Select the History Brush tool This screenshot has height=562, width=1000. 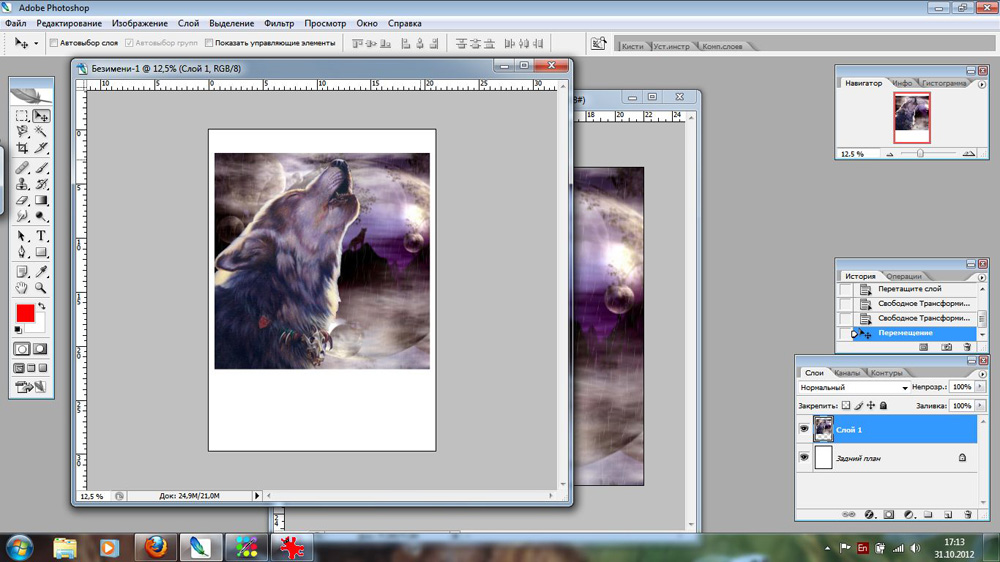[x=41, y=184]
